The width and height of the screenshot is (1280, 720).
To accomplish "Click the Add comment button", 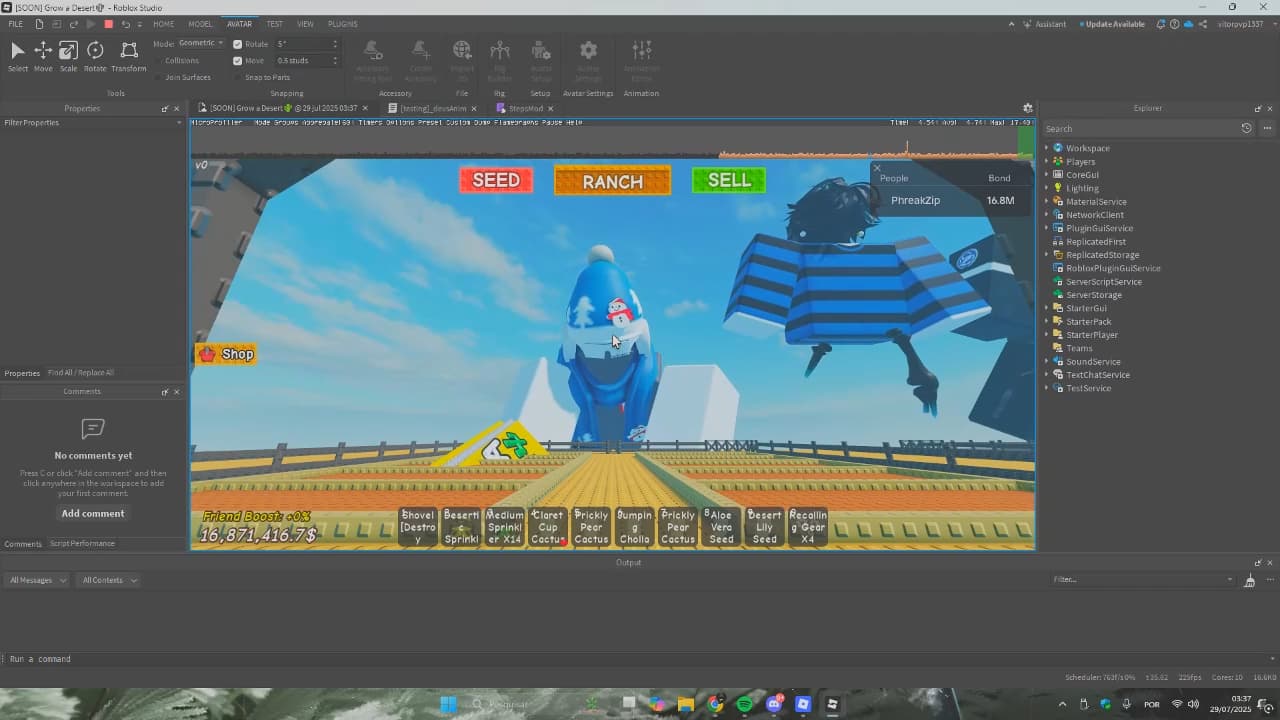I will point(93,513).
